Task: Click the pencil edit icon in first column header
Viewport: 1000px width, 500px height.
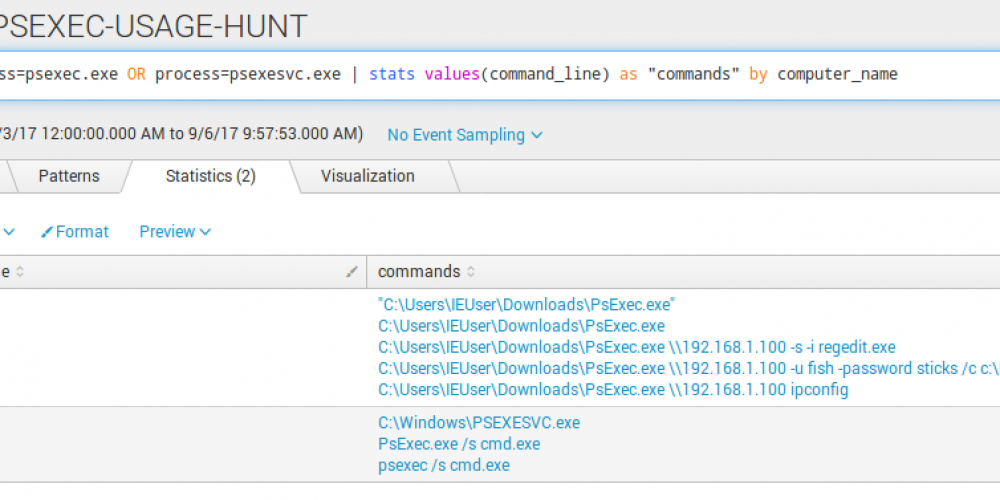Action: click(x=351, y=272)
